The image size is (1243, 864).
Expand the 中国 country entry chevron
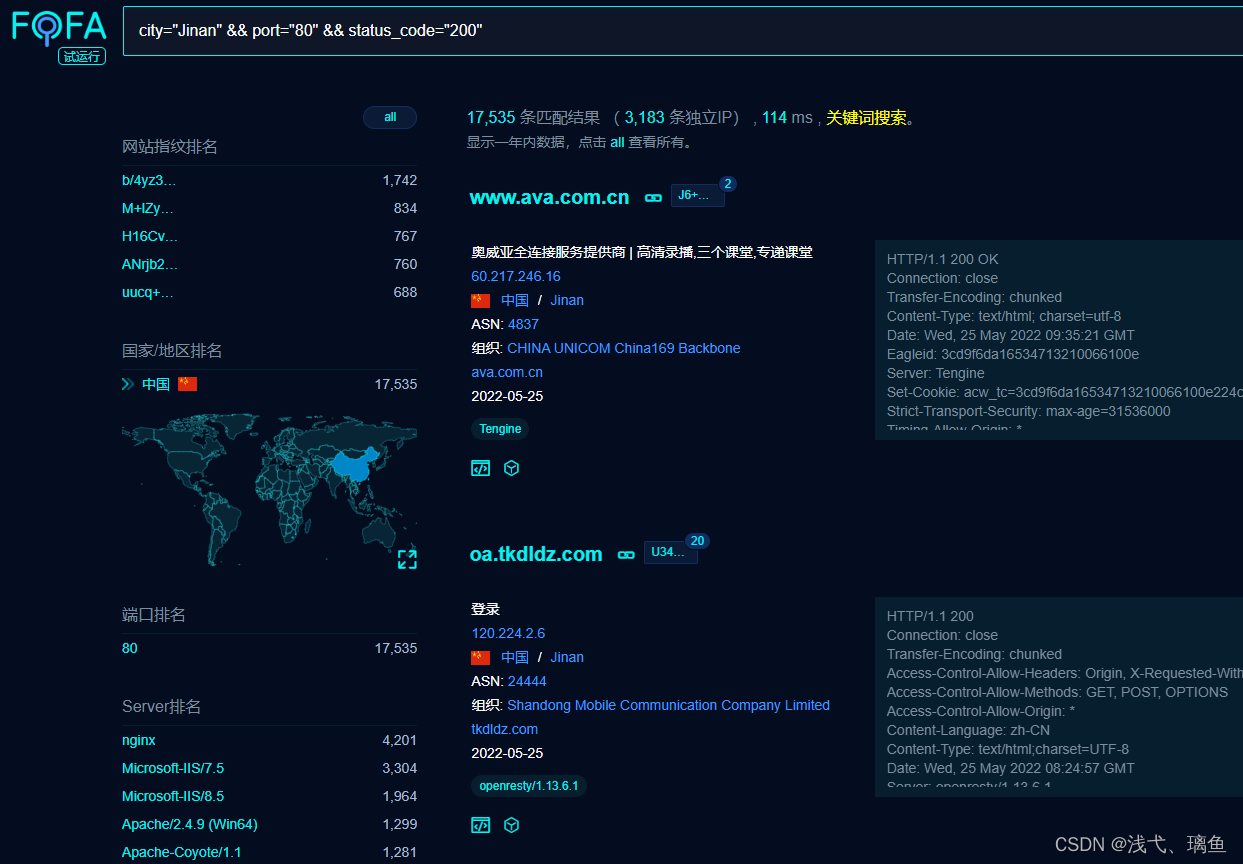click(128, 384)
